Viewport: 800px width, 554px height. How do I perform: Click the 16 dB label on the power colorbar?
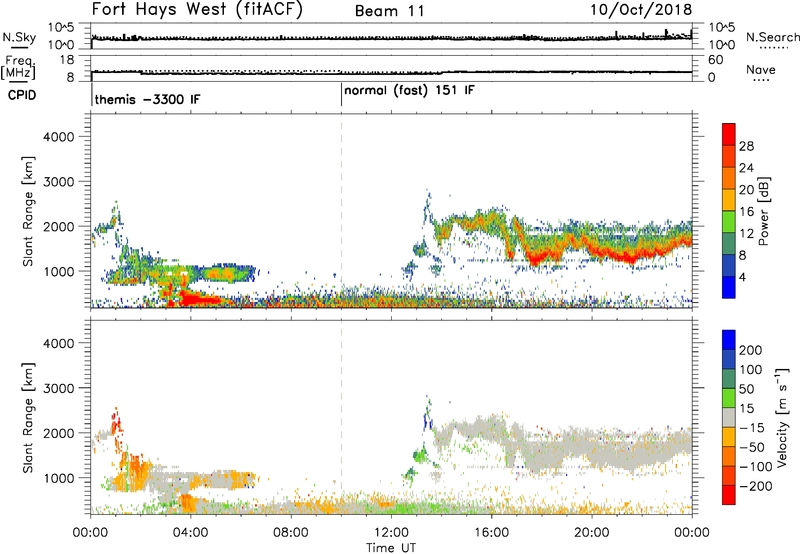pos(746,212)
